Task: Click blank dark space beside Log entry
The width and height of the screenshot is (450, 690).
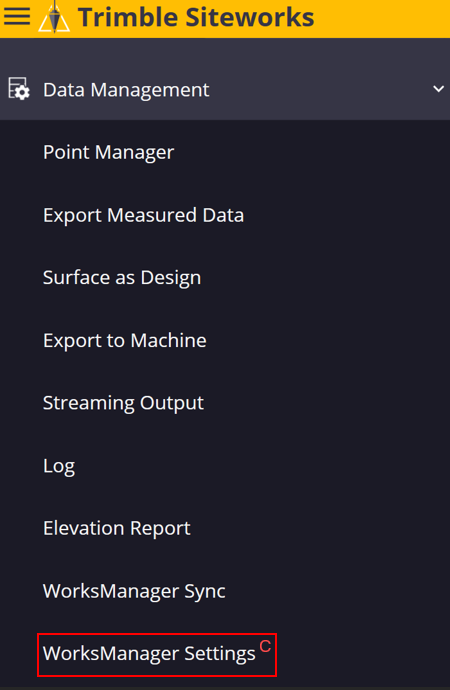Action: point(264,466)
